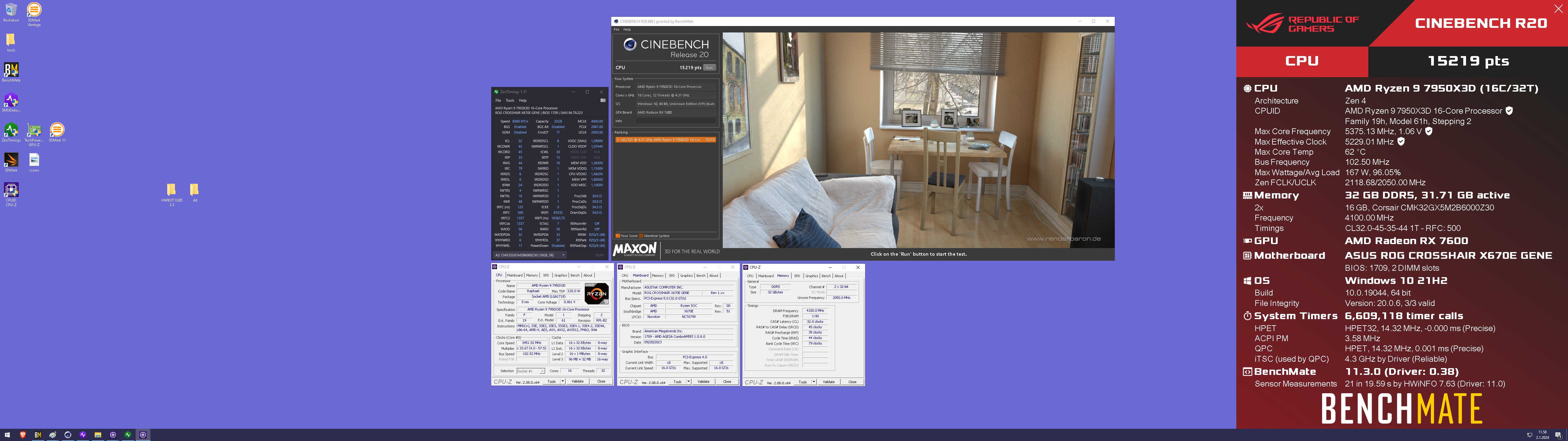Click the AMD Ryzen 9 logo in CPU-Z
This screenshot has width=1568, height=441.
(x=597, y=294)
